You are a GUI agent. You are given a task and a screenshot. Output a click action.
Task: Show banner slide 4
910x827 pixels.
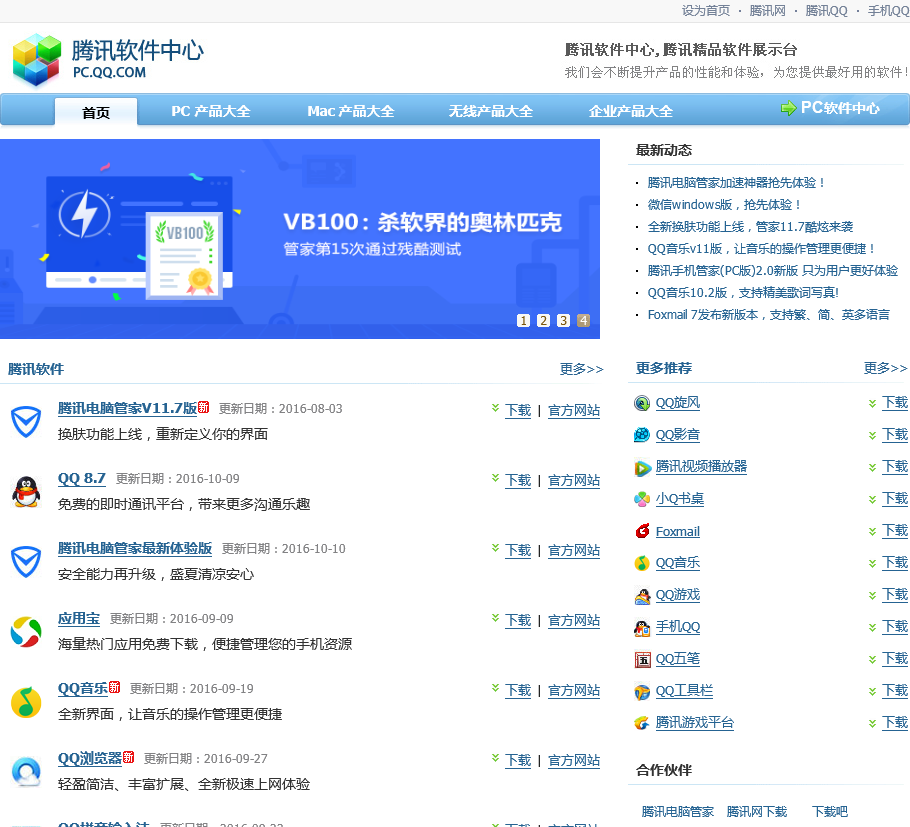point(583,320)
